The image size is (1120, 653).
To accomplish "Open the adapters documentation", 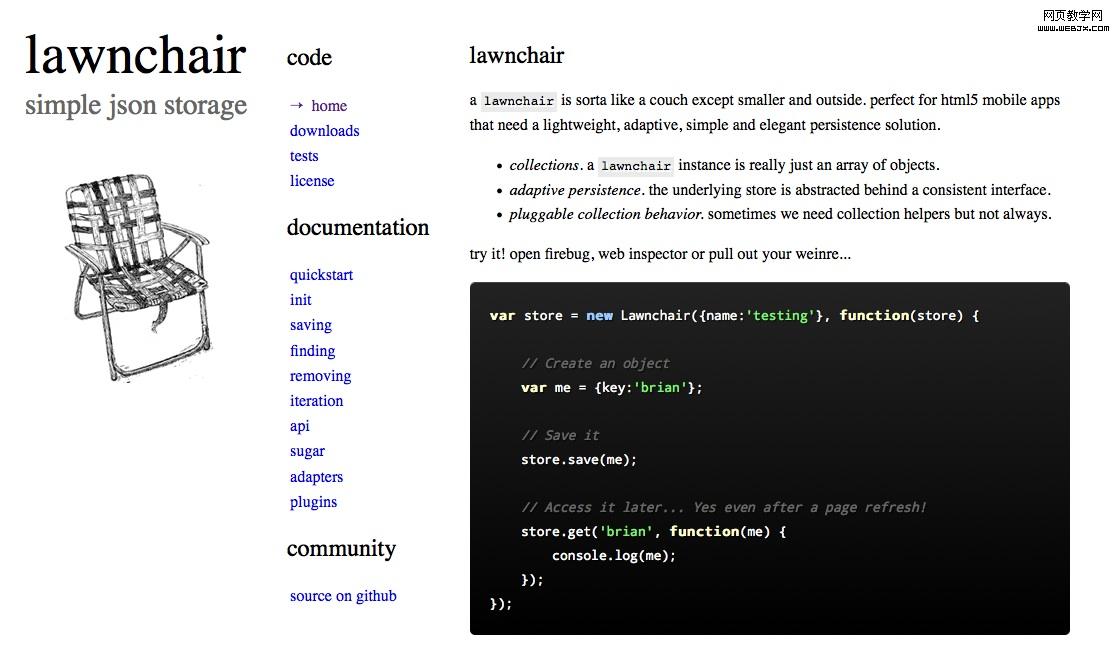I will coord(316,477).
